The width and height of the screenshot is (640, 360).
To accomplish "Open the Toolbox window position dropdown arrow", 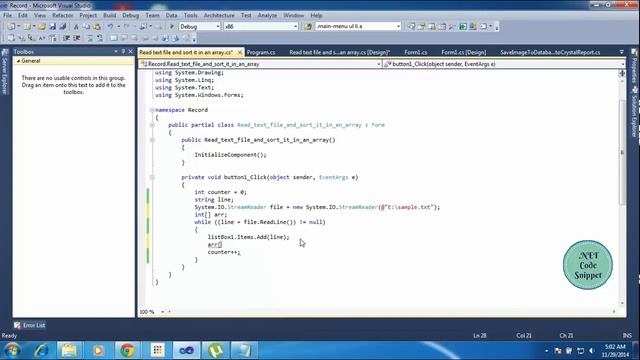I will coord(116,51).
